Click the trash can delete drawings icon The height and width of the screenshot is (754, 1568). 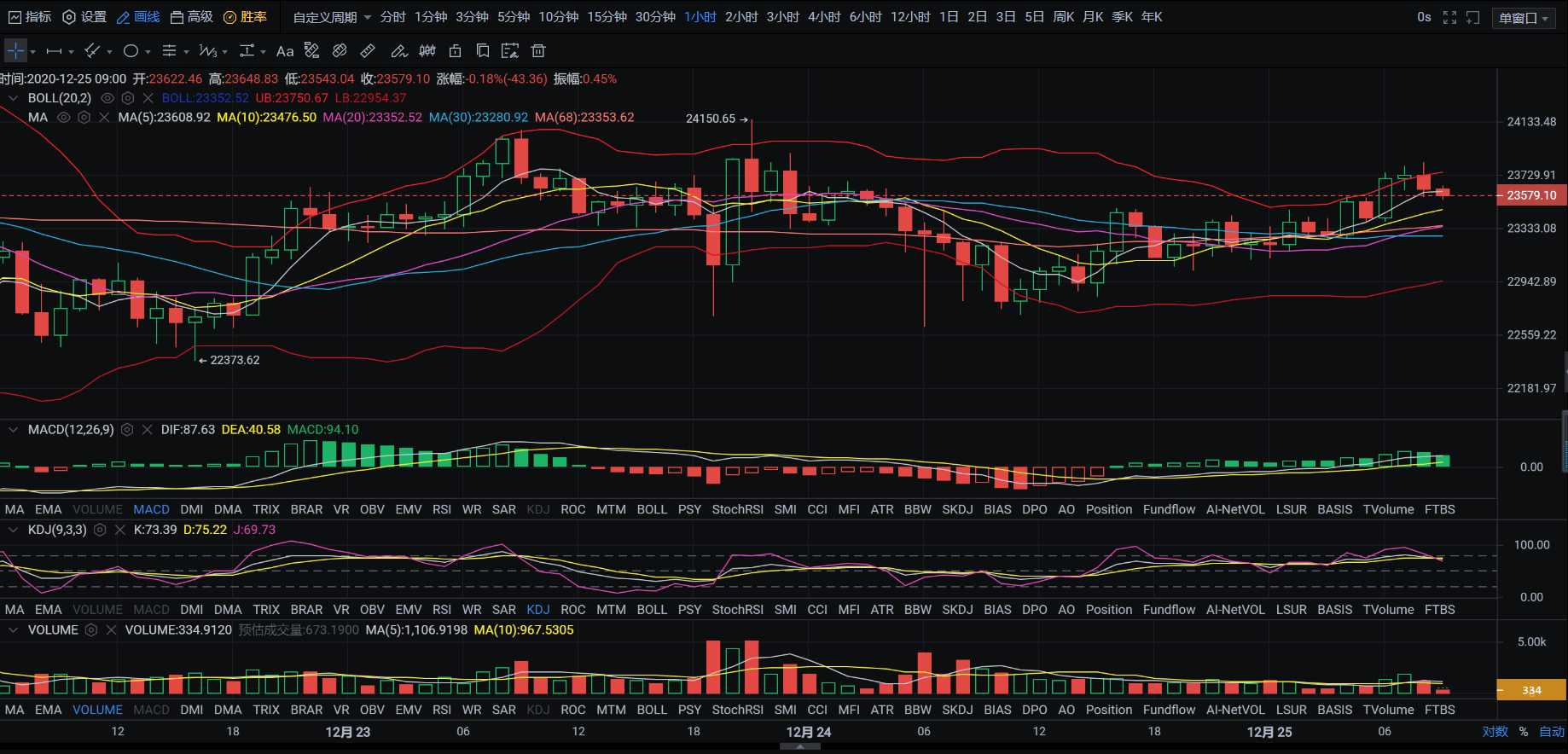point(538,51)
